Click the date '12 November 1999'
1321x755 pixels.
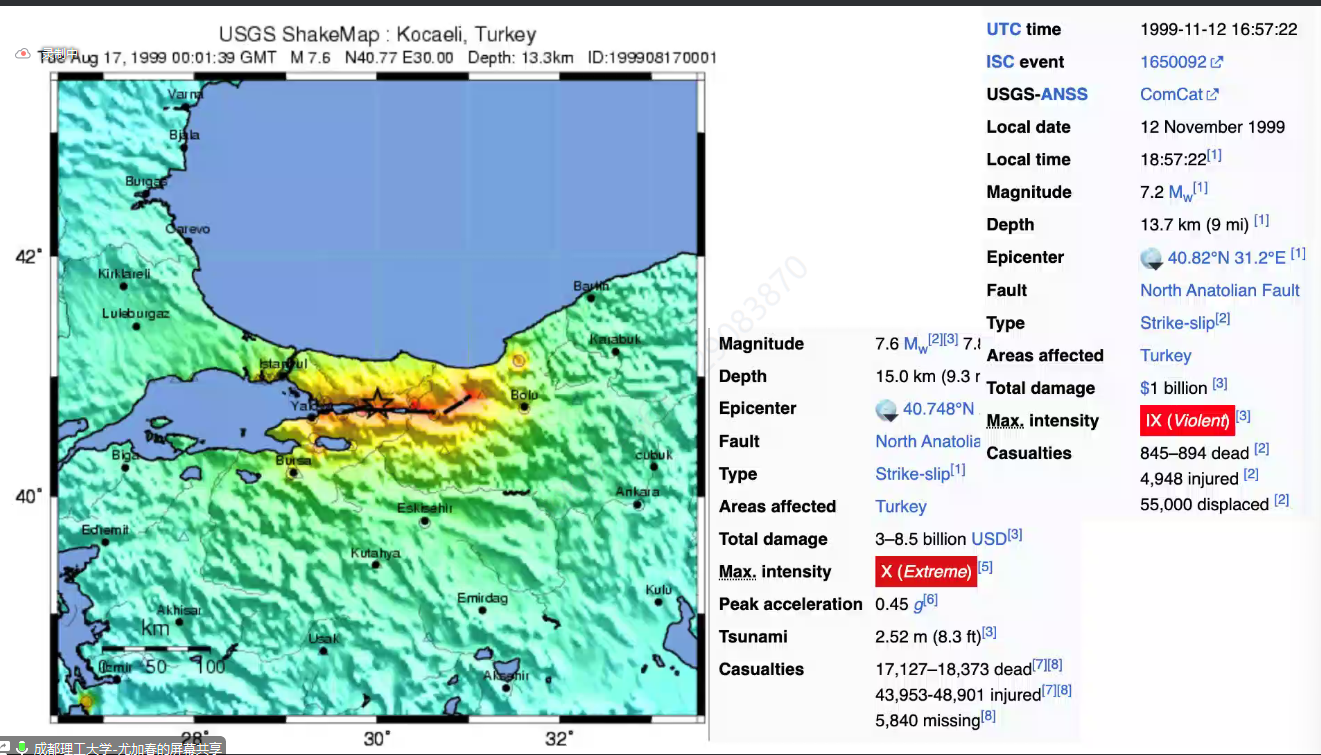[x=1213, y=127]
